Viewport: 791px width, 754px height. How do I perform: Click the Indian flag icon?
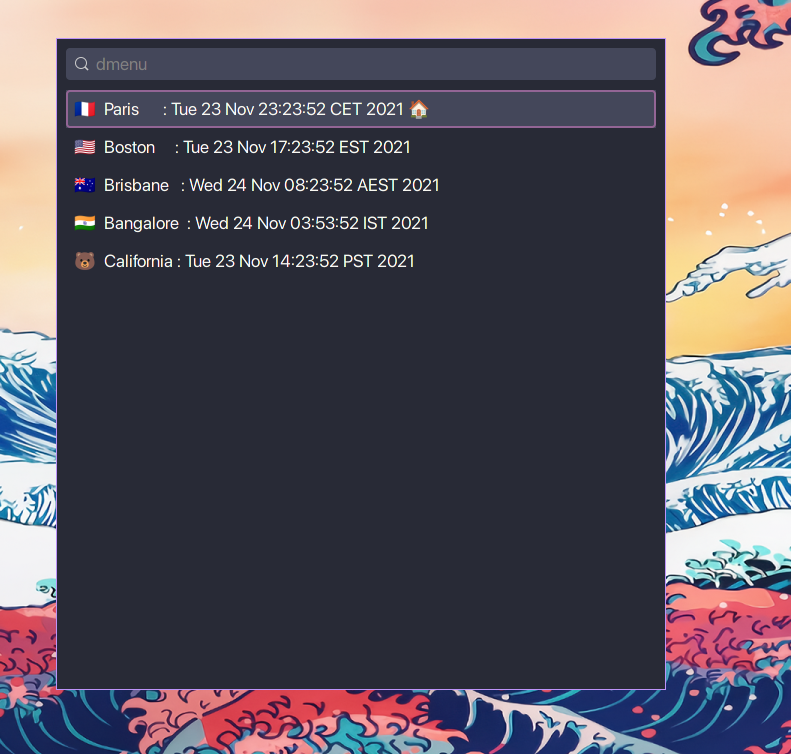point(85,223)
